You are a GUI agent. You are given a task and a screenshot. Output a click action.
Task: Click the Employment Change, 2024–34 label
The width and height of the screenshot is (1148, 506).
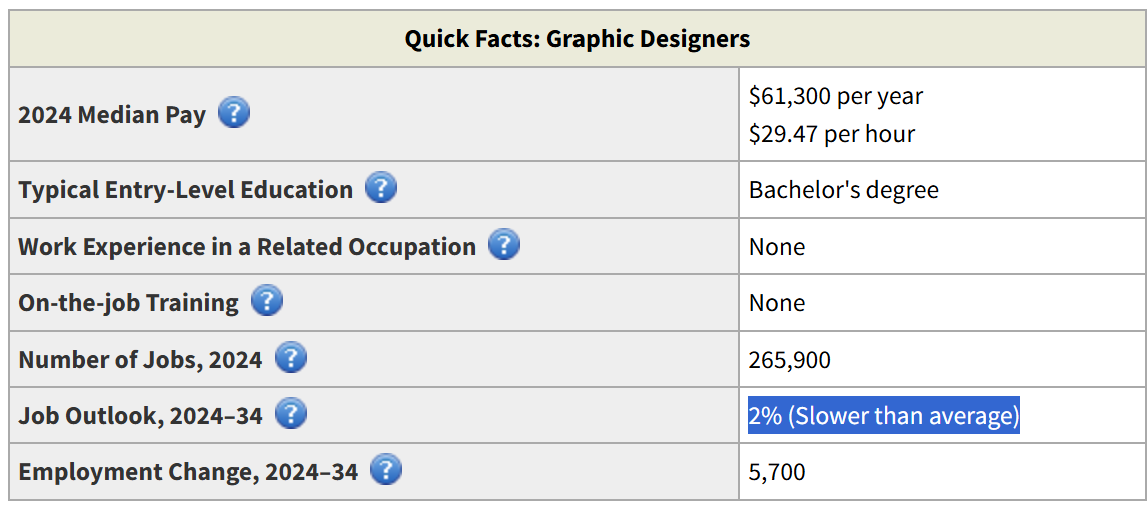coord(188,472)
